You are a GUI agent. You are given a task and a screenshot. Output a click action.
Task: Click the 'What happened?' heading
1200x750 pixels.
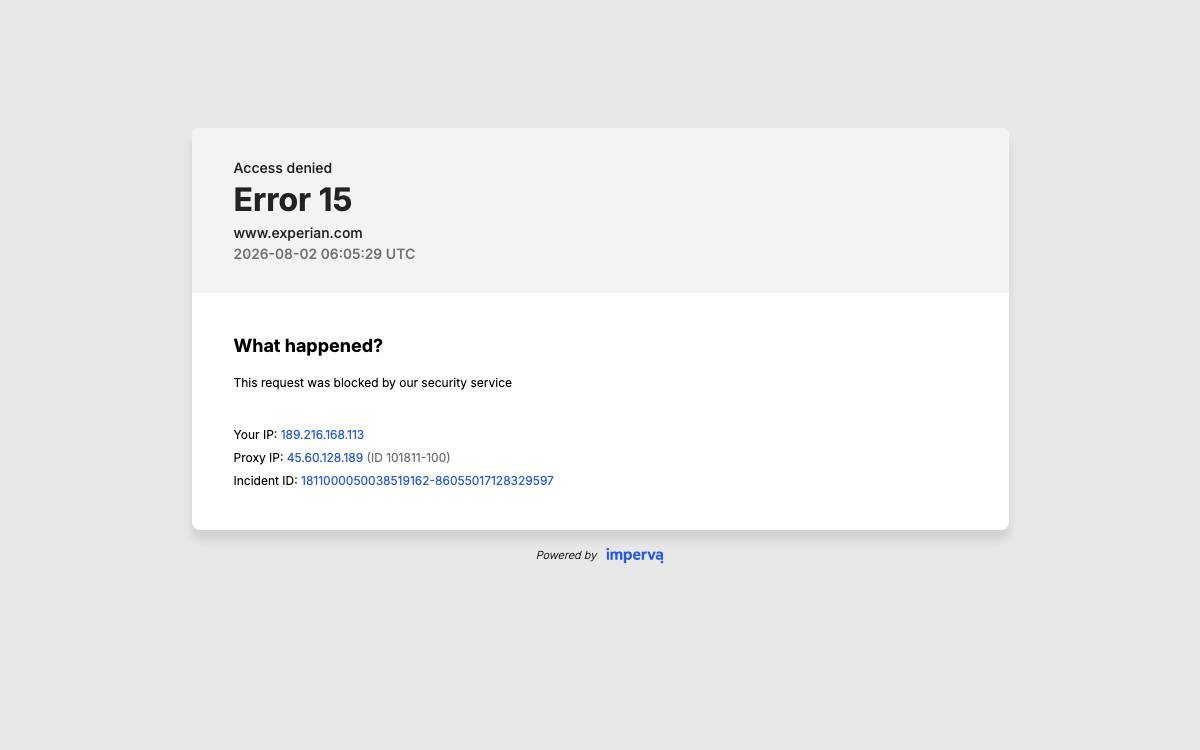308,346
